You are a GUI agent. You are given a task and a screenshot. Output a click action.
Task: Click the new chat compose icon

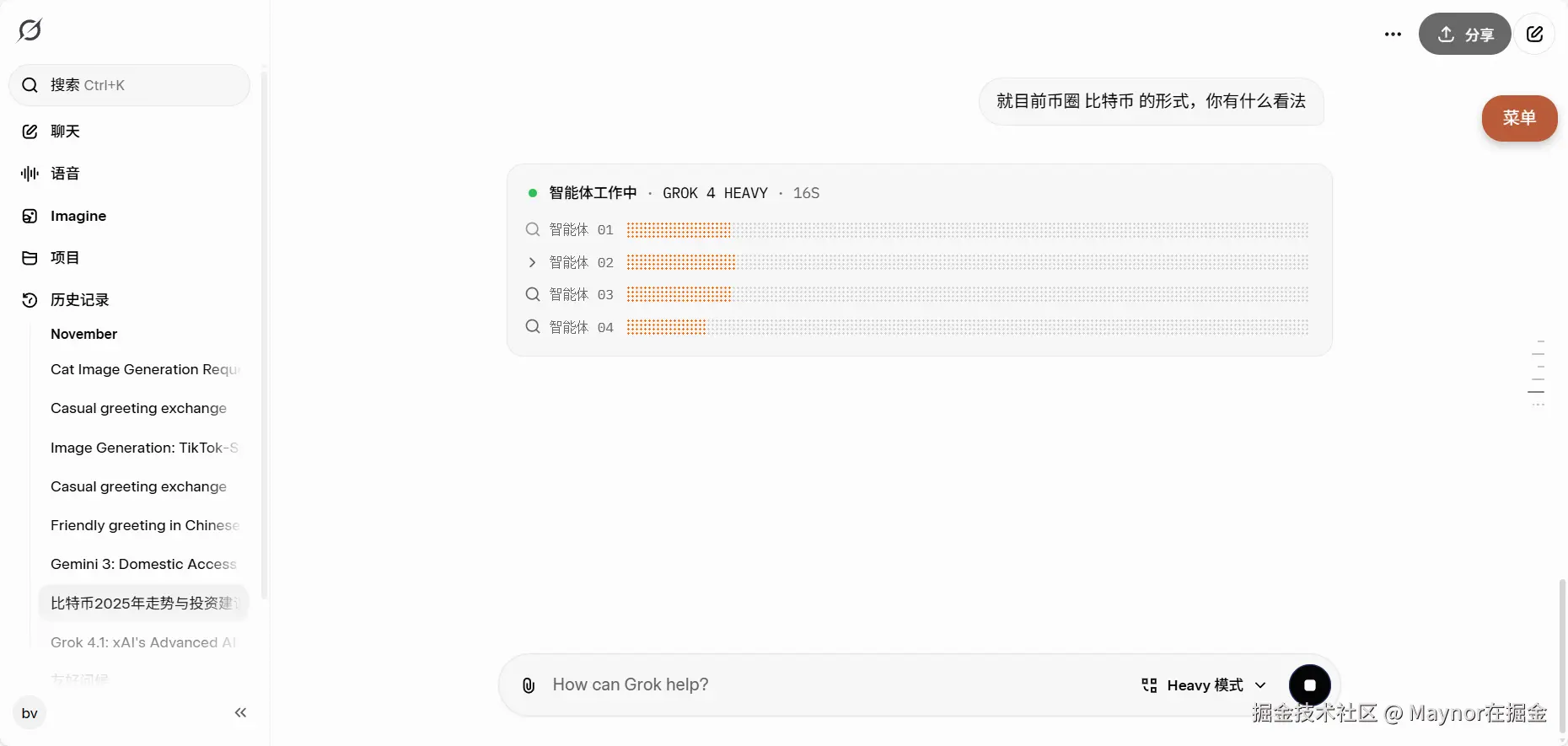(x=1534, y=35)
